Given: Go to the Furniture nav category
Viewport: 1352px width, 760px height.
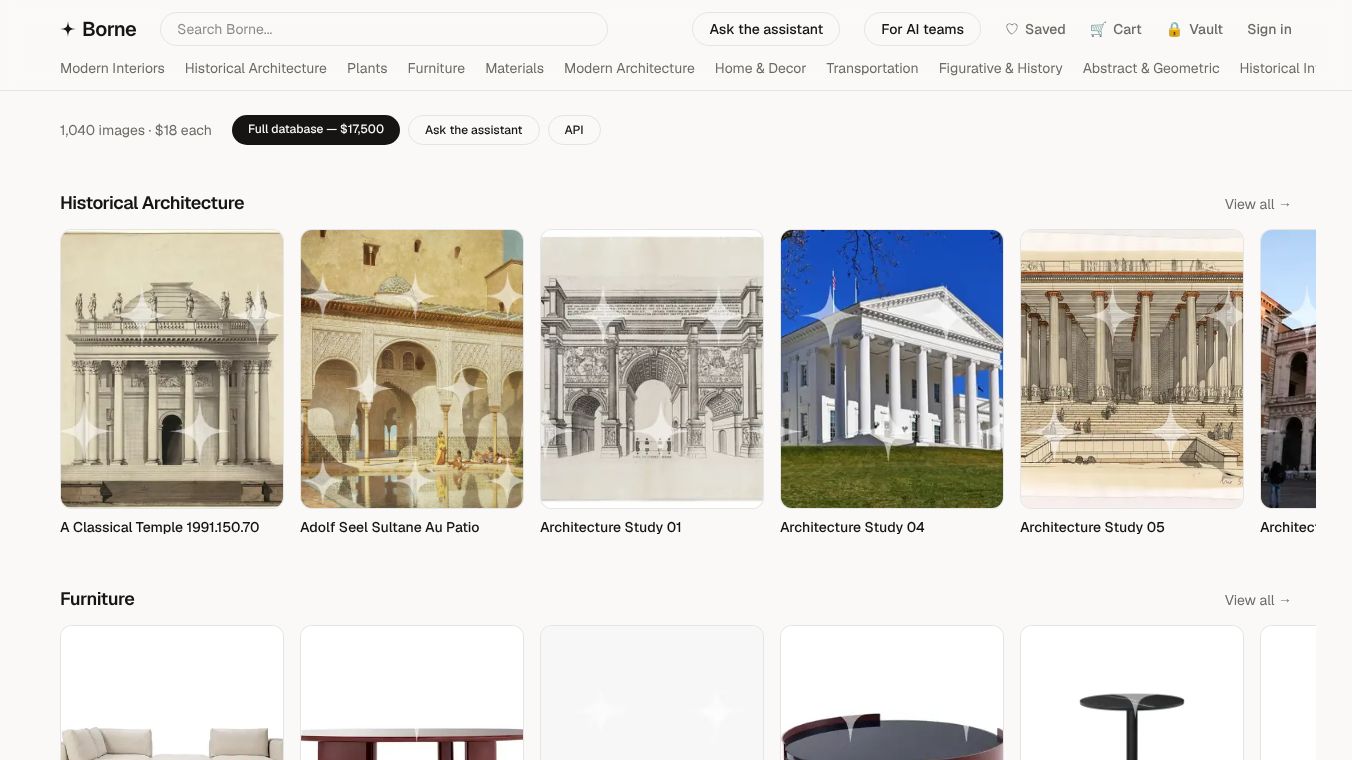Looking at the screenshot, I should click(436, 68).
